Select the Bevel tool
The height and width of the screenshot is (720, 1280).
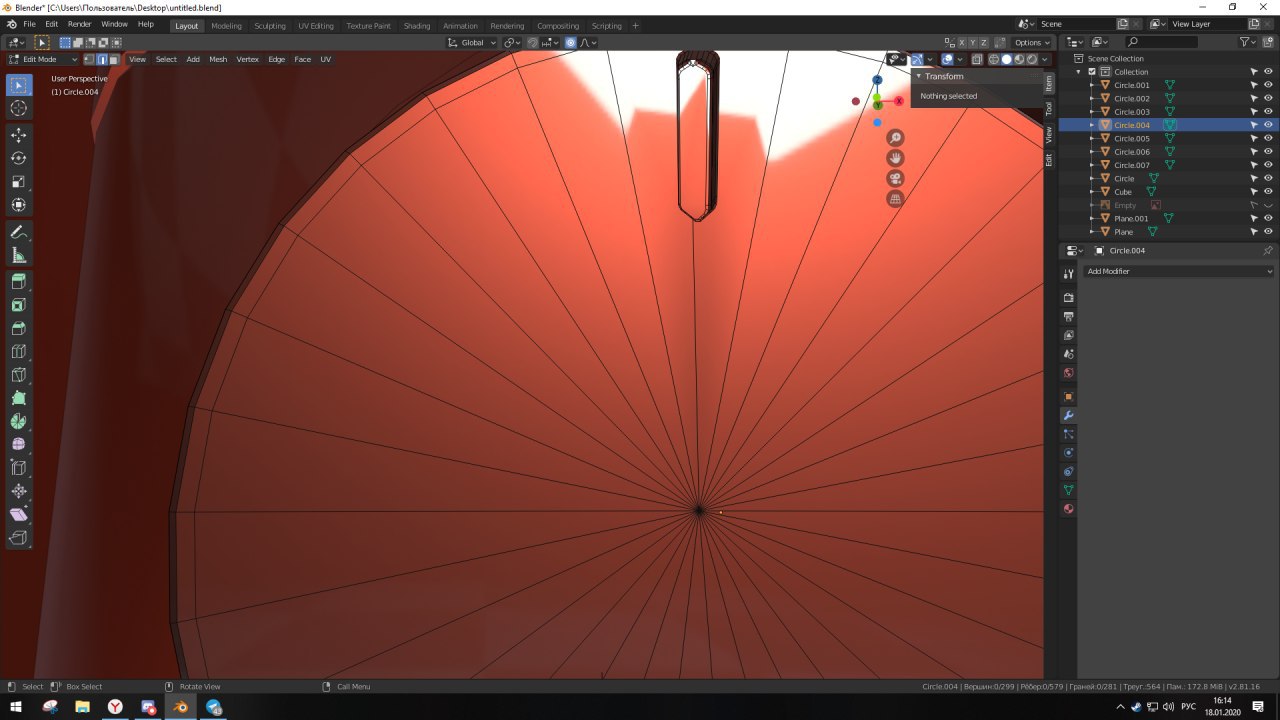[x=18, y=328]
